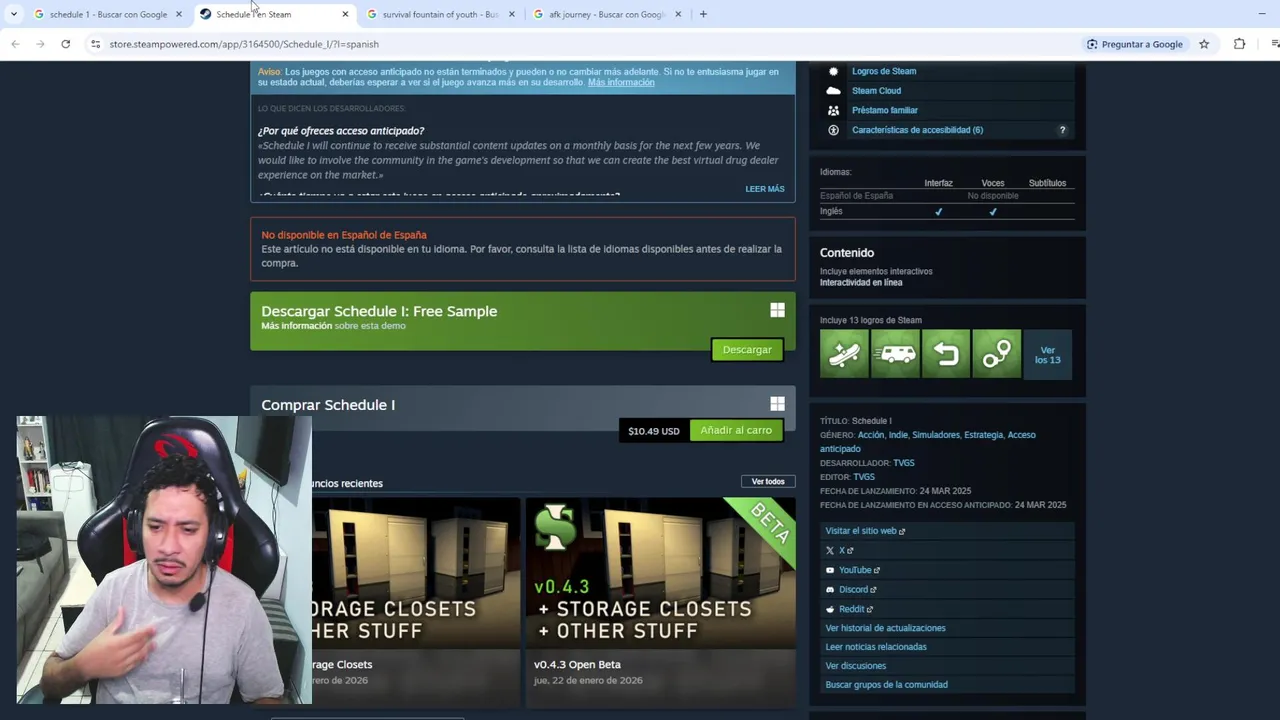Click the browser forward arrow
The height and width of the screenshot is (720, 1280).
tap(40, 44)
